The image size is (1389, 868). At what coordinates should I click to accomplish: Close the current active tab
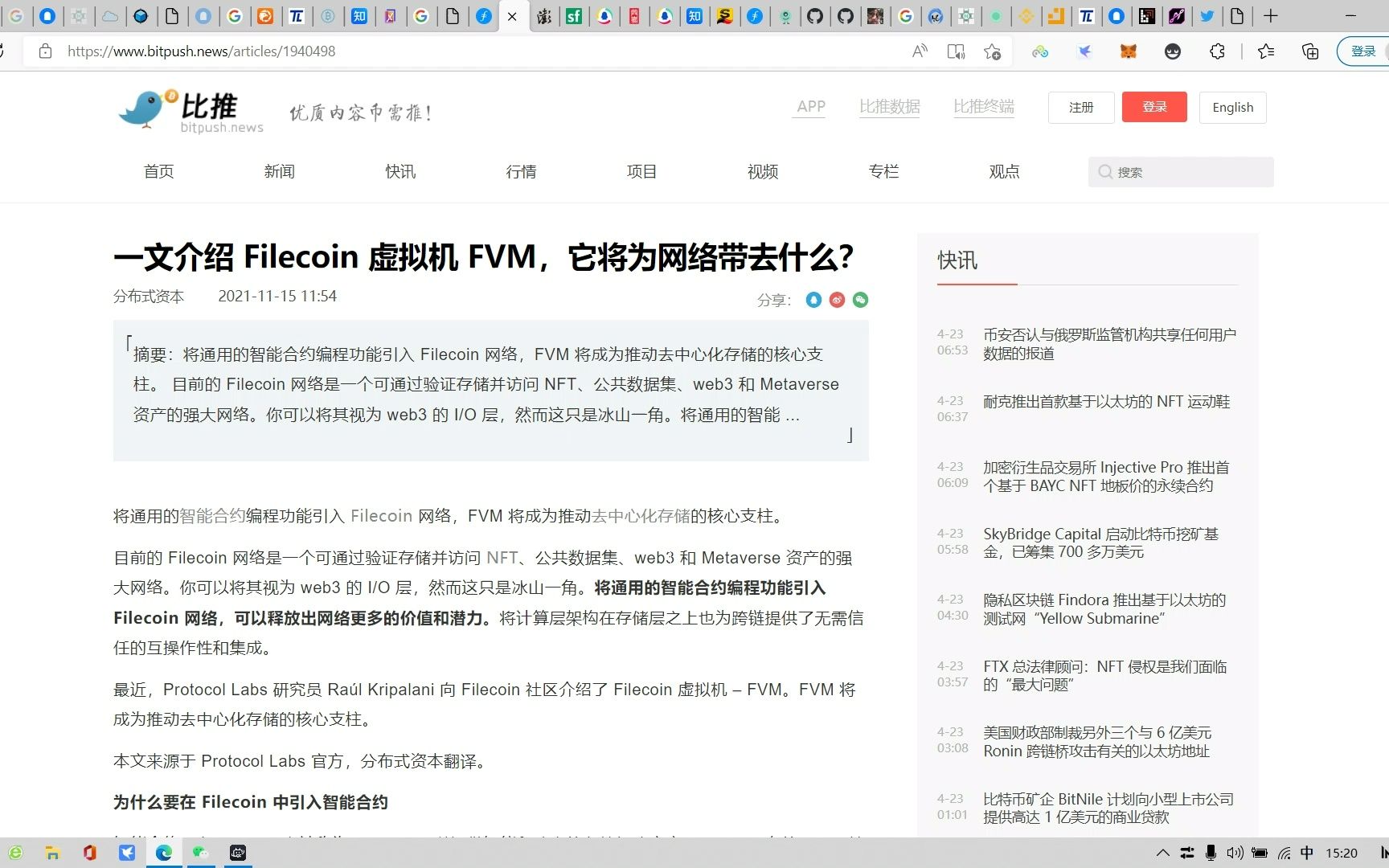tap(512, 16)
